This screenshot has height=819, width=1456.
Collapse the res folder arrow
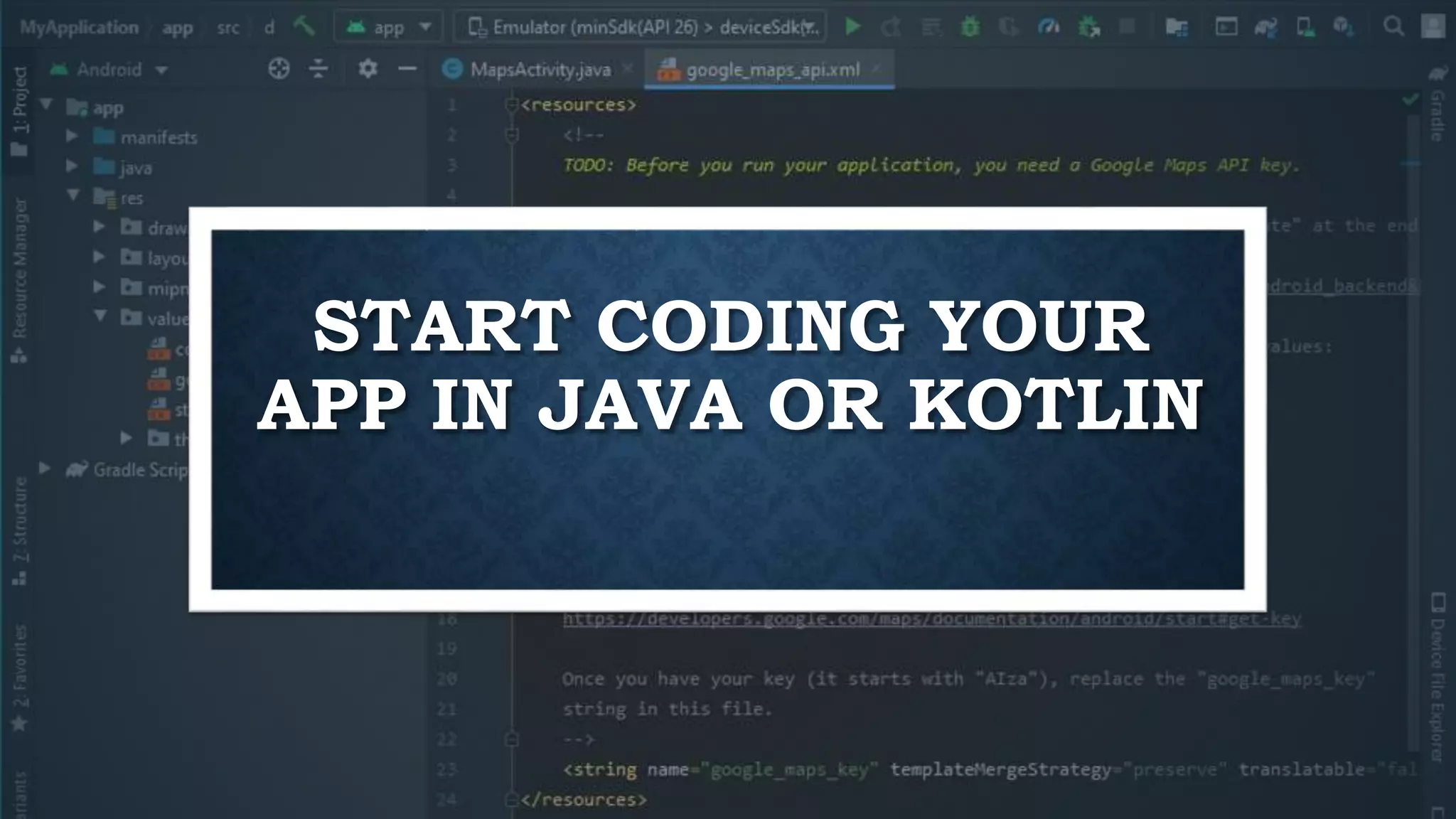pyautogui.click(x=73, y=195)
